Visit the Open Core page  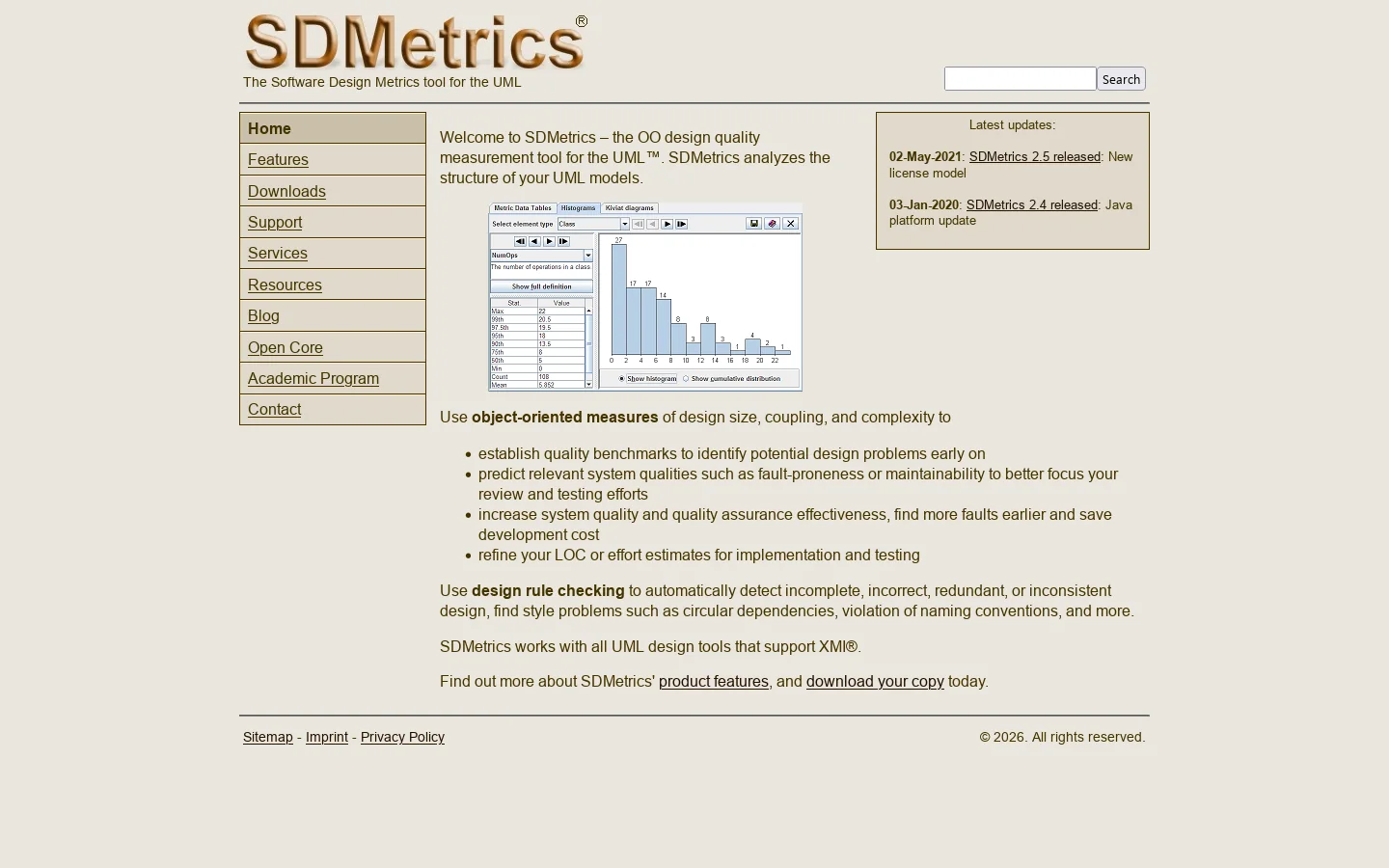point(286,347)
